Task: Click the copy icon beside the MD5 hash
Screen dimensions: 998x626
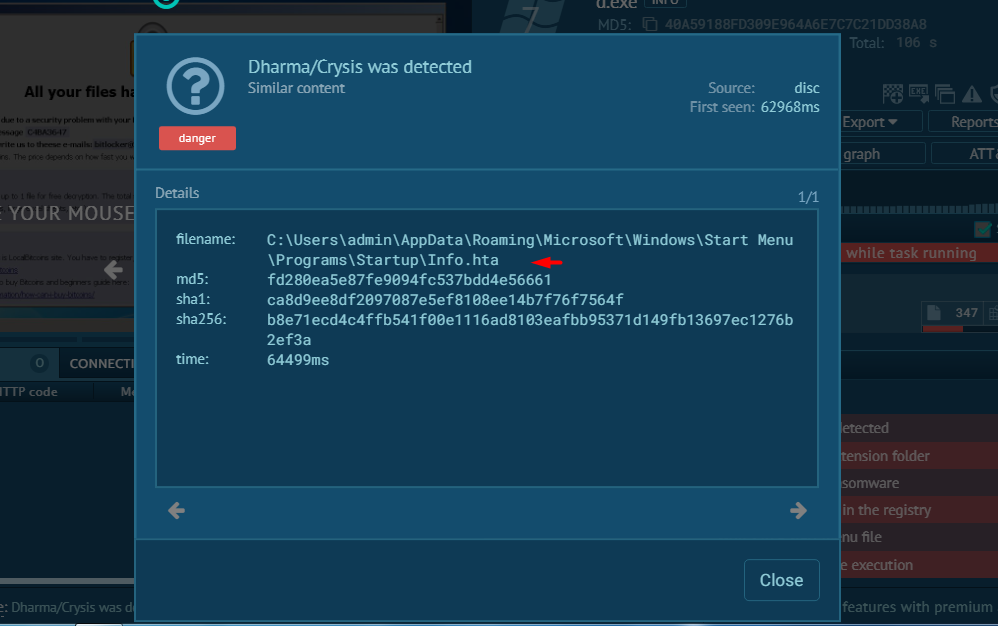Action: coord(651,24)
